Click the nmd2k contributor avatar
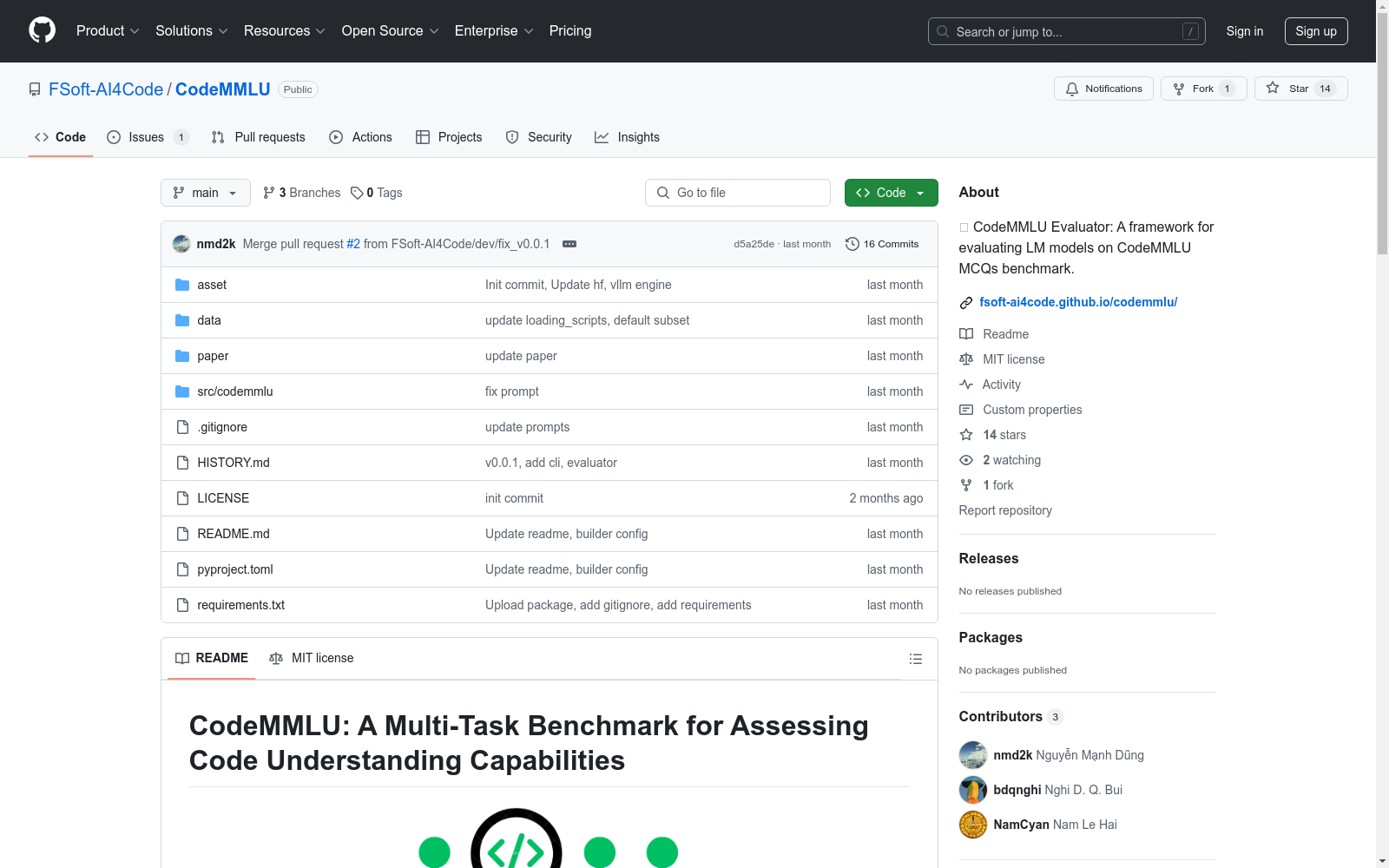Image resolution: width=1389 pixels, height=868 pixels. [x=973, y=755]
